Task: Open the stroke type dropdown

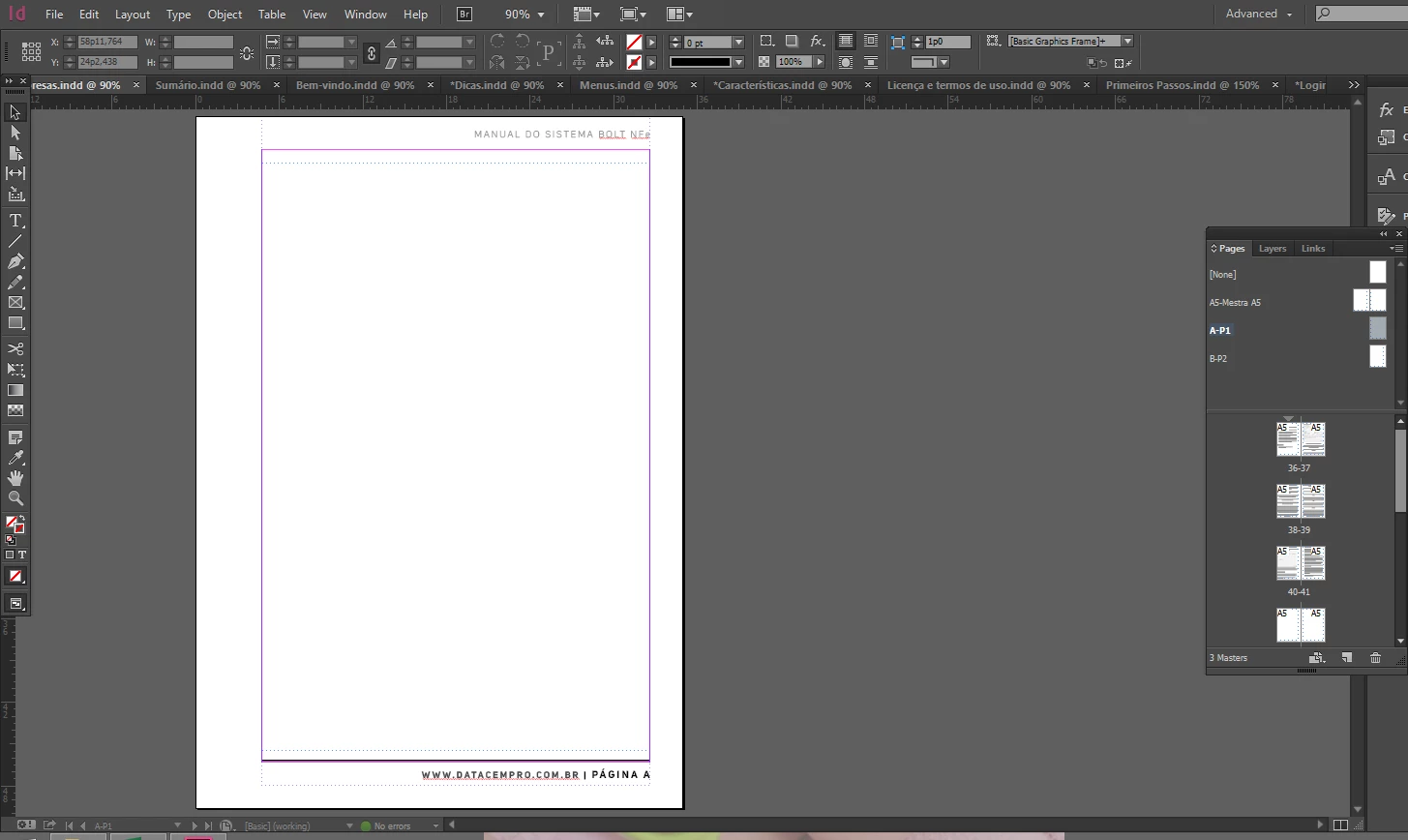Action: pos(738,62)
